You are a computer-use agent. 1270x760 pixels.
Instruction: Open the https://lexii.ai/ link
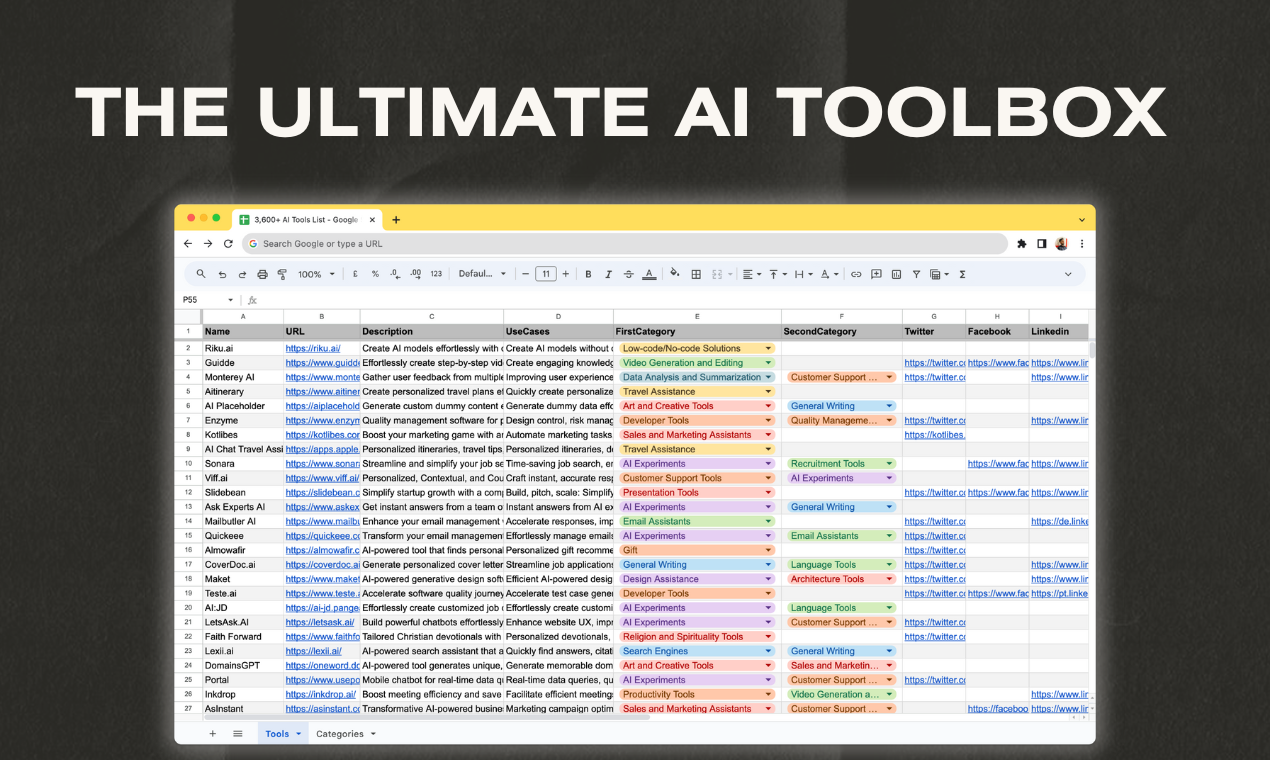tap(313, 651)
